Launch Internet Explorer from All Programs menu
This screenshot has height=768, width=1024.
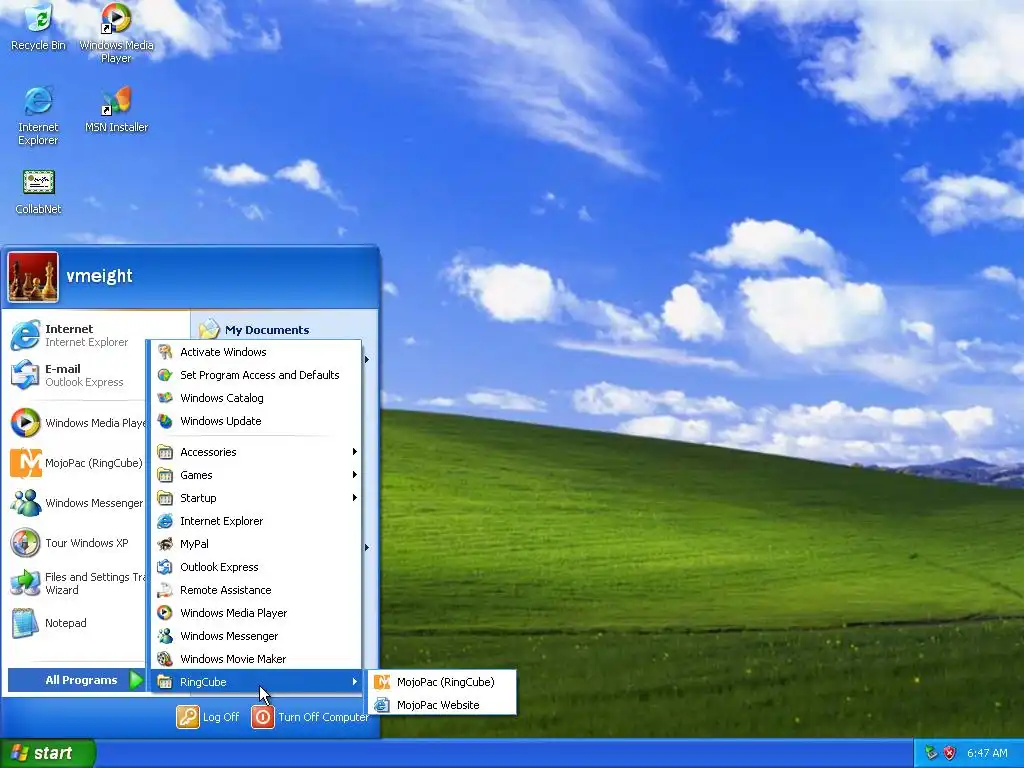256,521
